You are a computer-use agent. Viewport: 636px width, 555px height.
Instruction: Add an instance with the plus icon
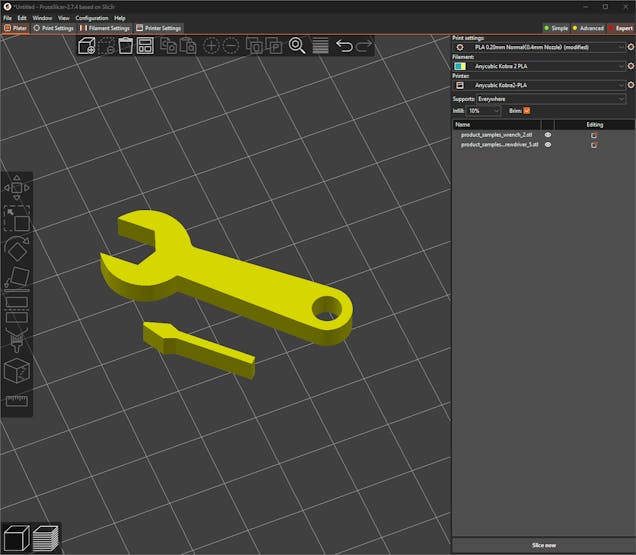tap(211, 46)
